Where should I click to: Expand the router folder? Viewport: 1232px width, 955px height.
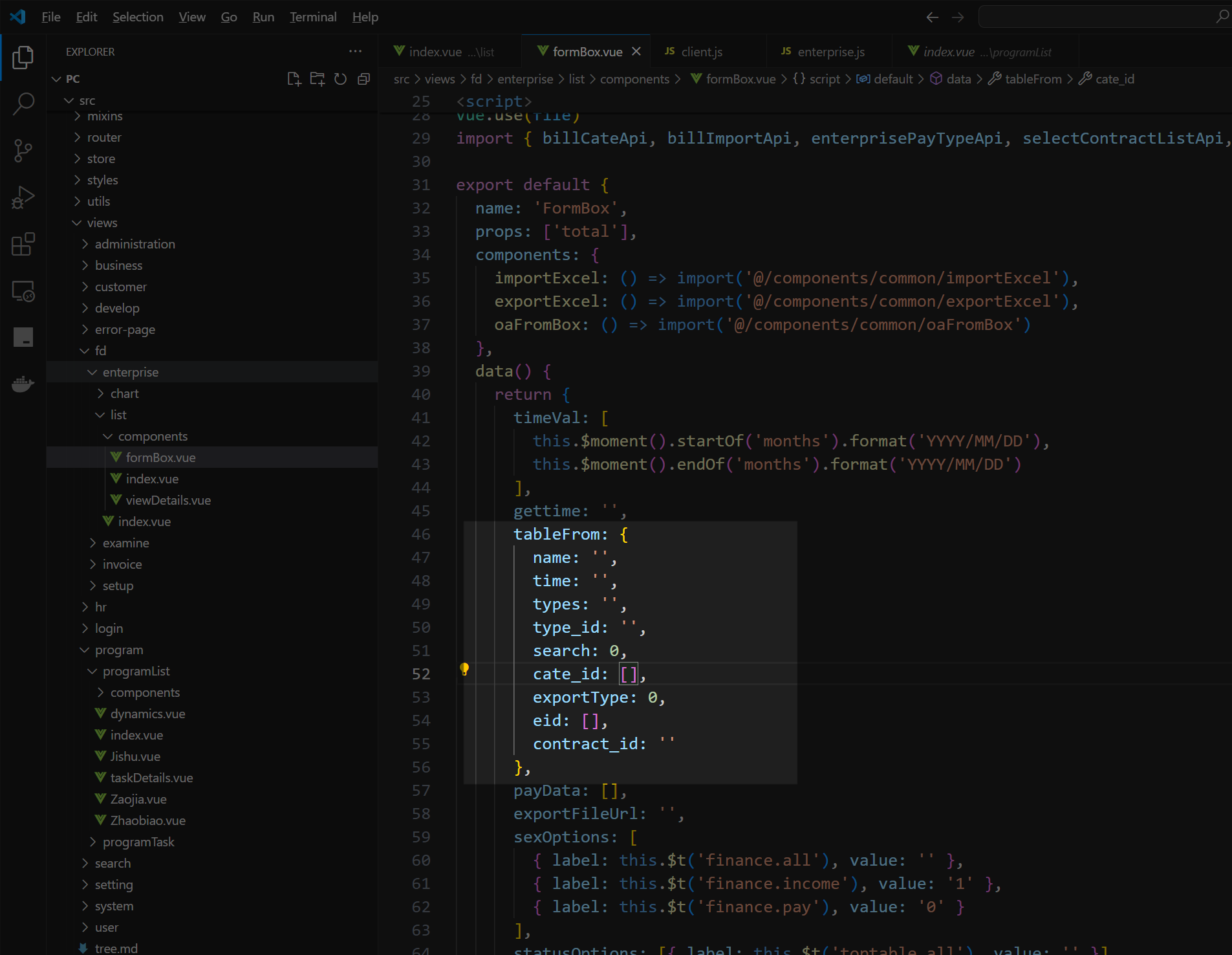click(104, 137)
